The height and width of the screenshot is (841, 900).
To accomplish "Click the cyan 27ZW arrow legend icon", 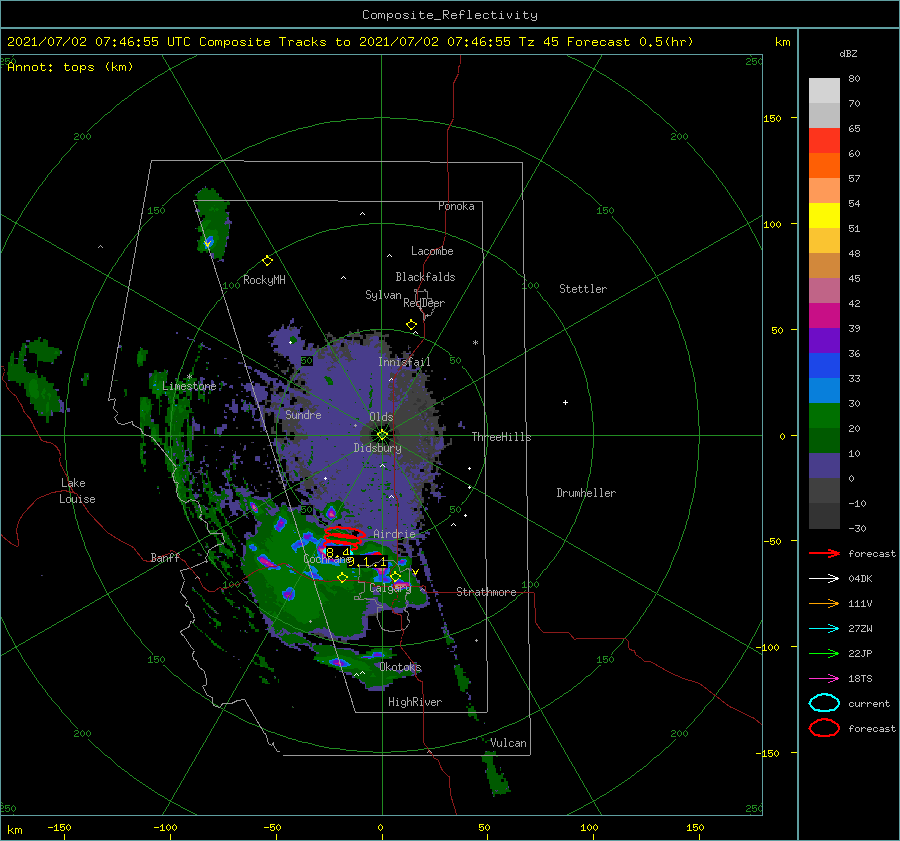I will [824, 629].
